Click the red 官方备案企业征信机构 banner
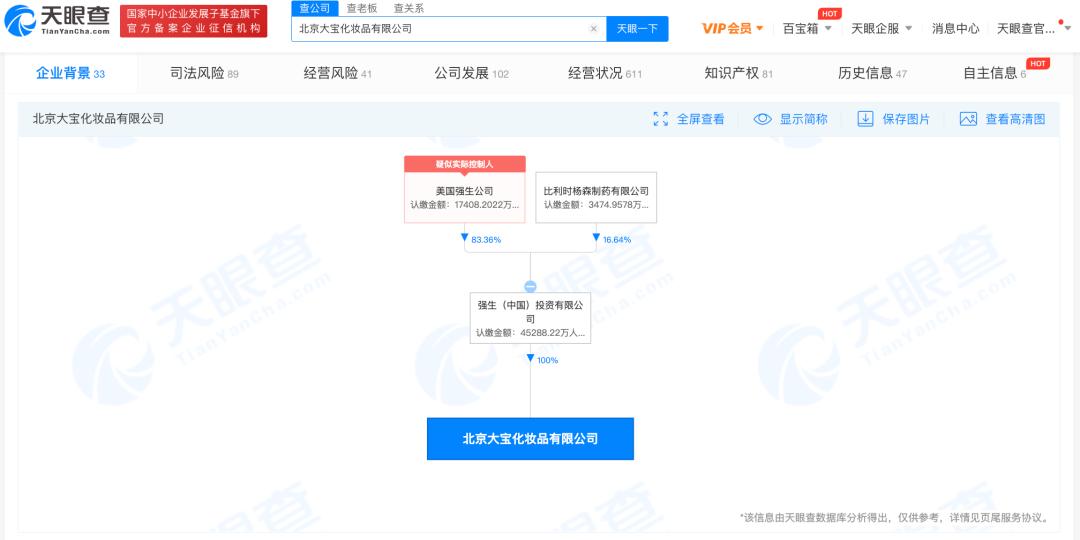This screenshot has height=540, width=1080. [x=194, y=21]
